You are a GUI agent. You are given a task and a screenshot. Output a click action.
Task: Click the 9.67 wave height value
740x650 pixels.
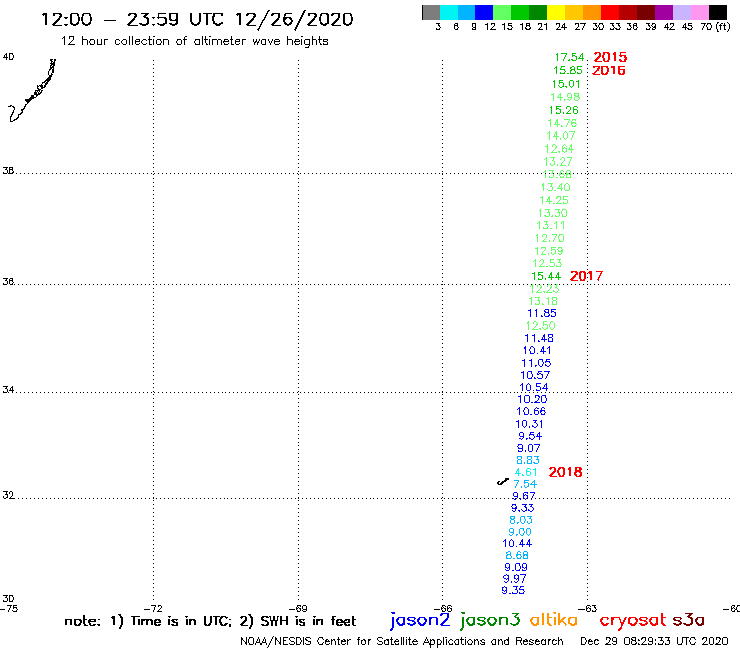coord(524,496)
